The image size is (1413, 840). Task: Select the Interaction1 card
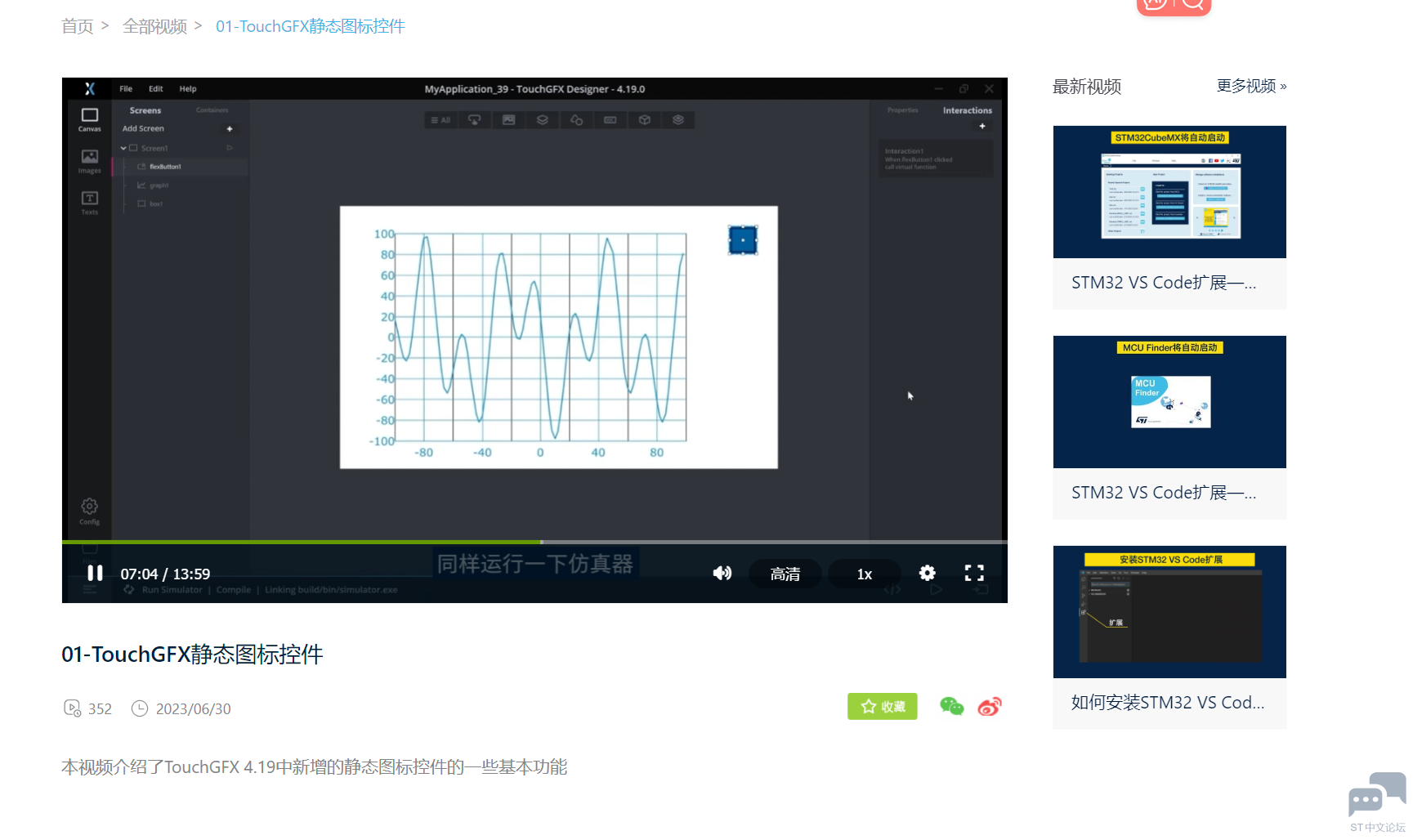click(x=936, y=159)
